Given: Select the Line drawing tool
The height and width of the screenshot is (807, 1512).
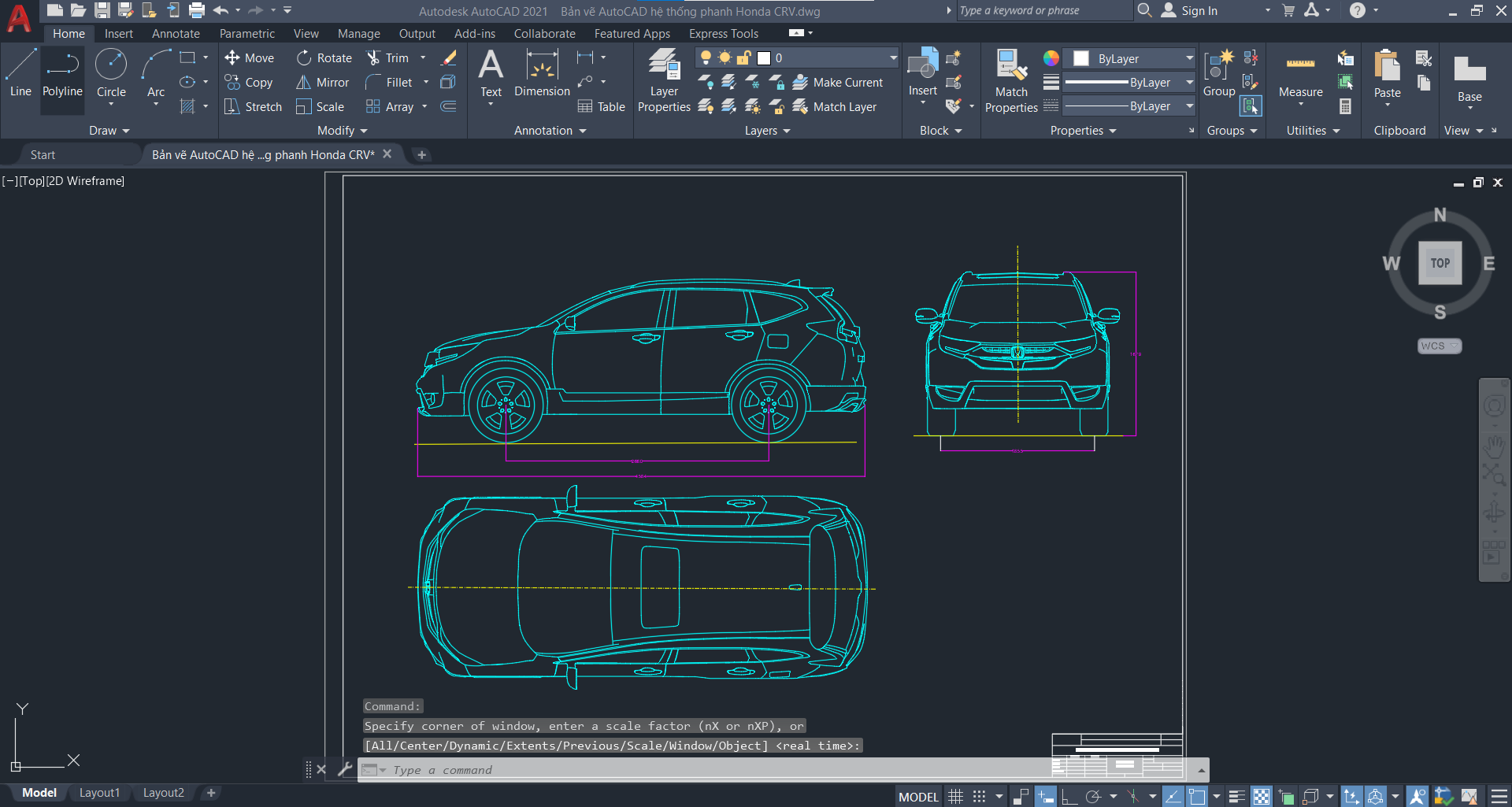Looking at the screenshot, I should 20,73.
